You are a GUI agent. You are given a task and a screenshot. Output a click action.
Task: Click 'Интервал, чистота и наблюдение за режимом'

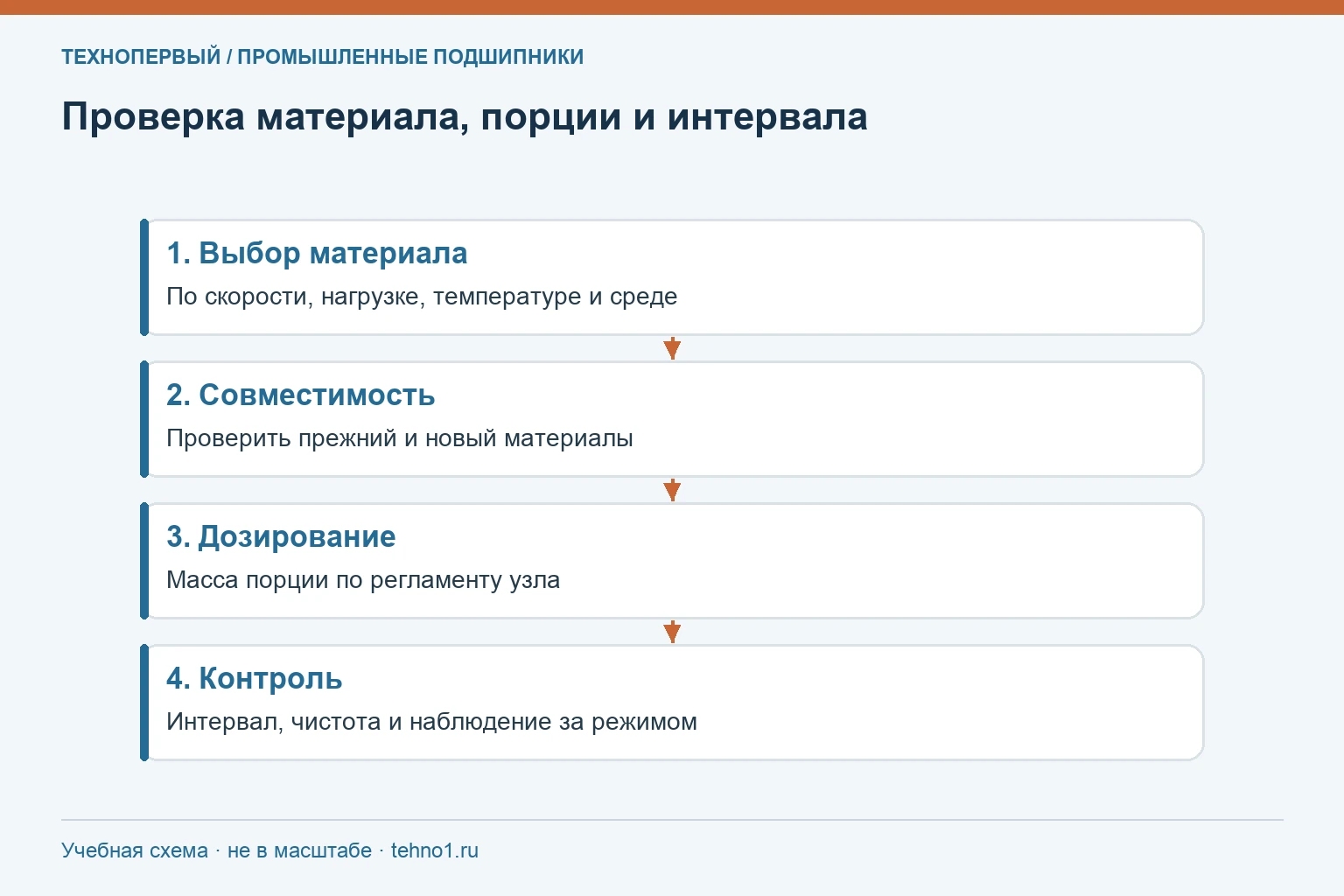point(431,722)
